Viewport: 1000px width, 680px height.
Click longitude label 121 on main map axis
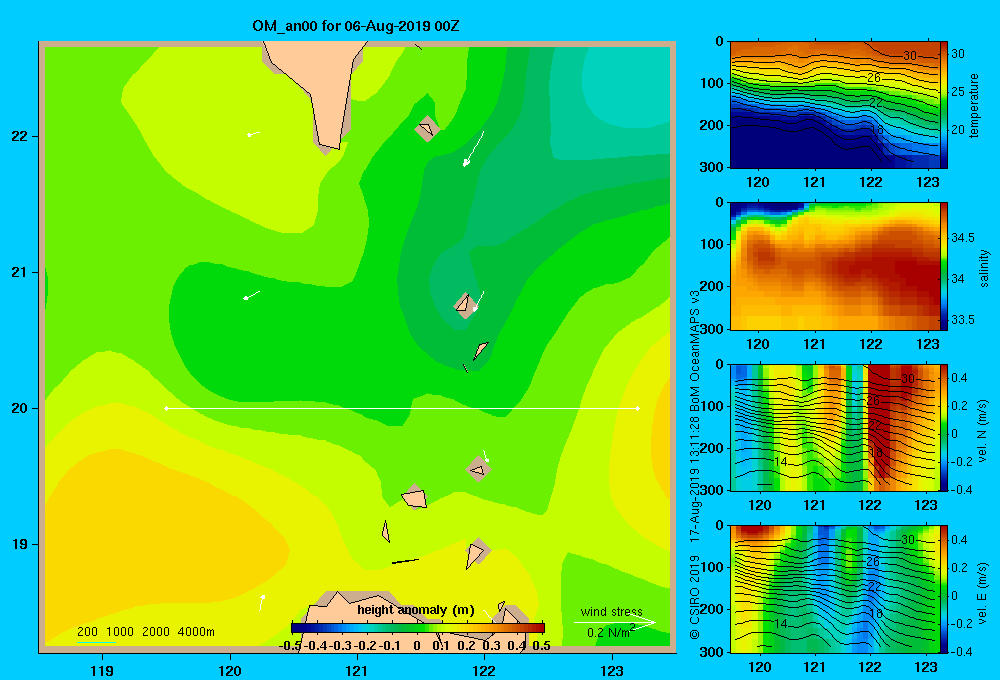(x=357, y=670)
